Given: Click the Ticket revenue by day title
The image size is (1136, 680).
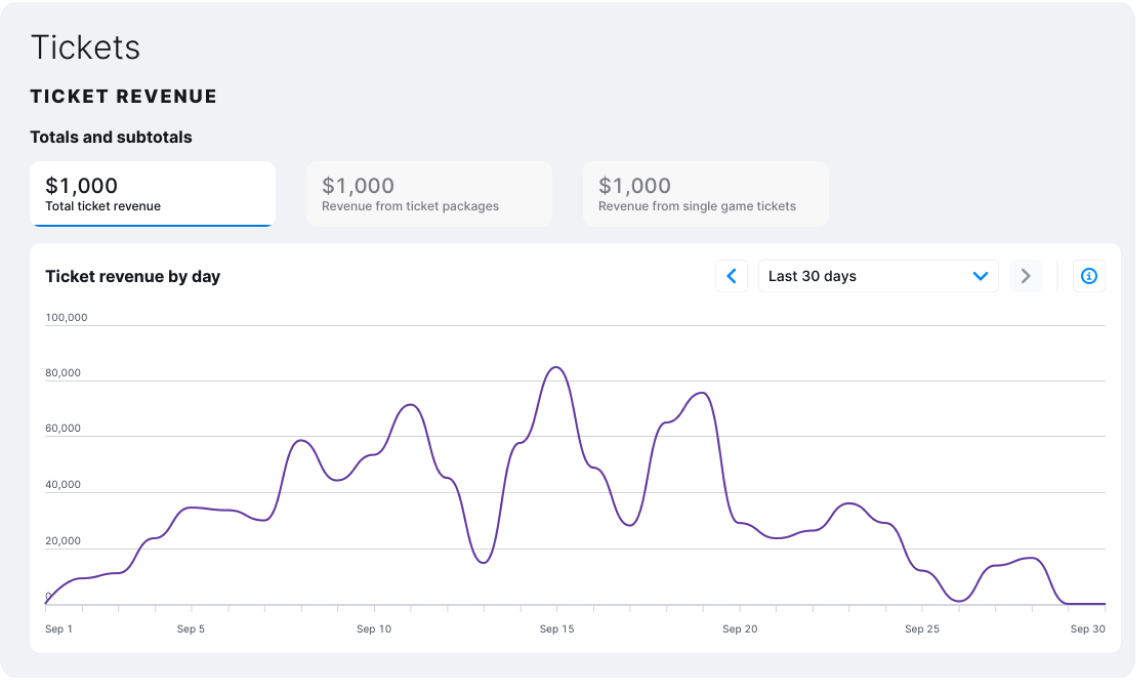Looking at the screenshot, I should click(133, 276).
